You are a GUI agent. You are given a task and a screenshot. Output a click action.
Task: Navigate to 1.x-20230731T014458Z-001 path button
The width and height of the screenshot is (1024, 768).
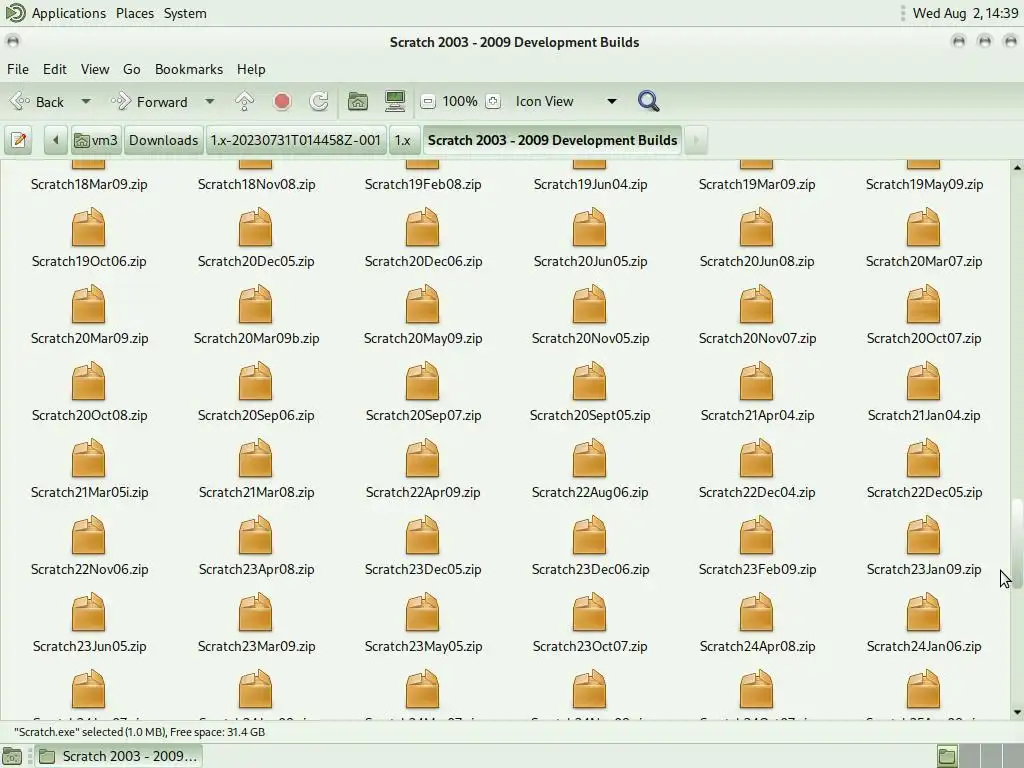click(x=295, y=140)
